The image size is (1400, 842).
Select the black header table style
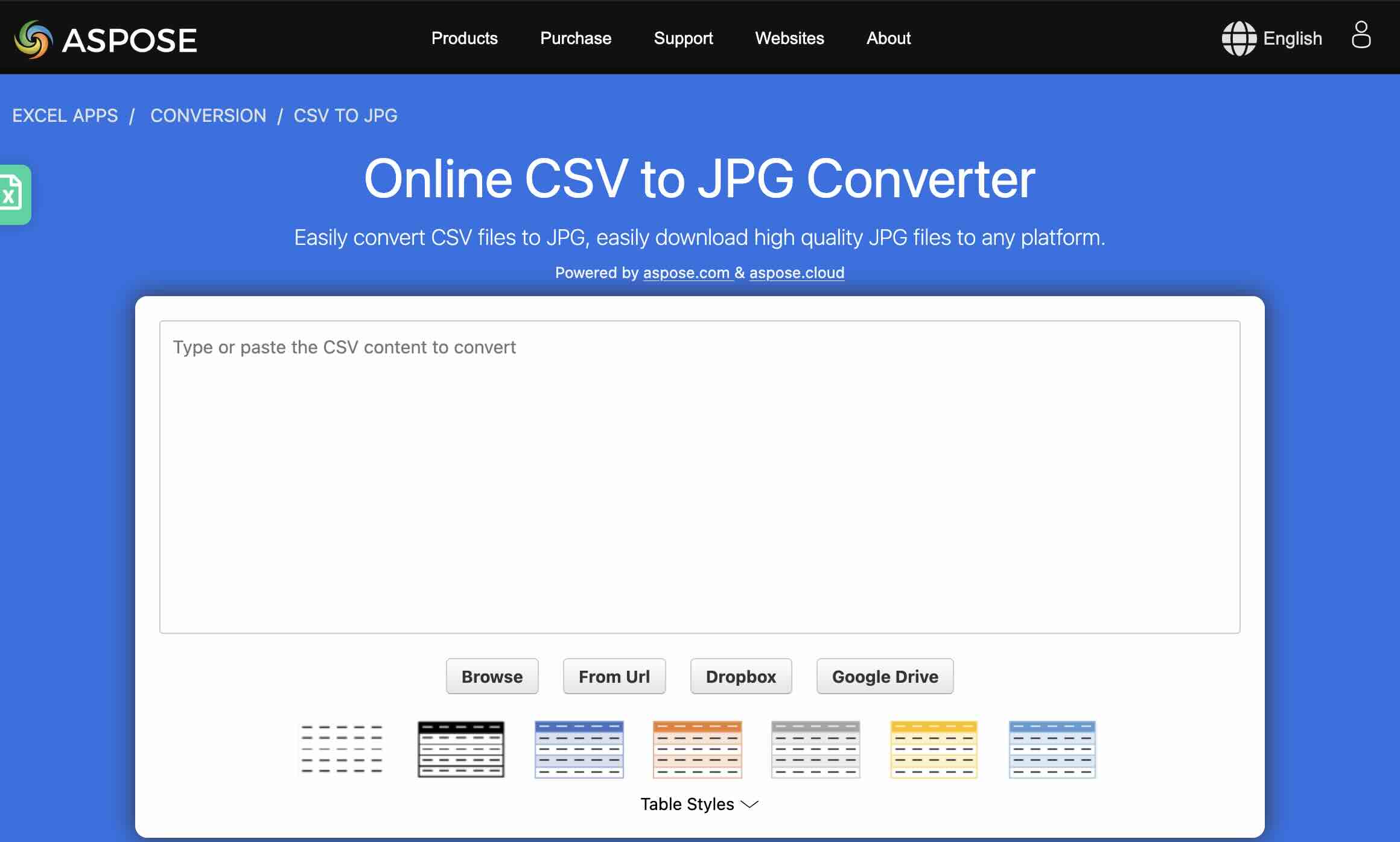461,749
